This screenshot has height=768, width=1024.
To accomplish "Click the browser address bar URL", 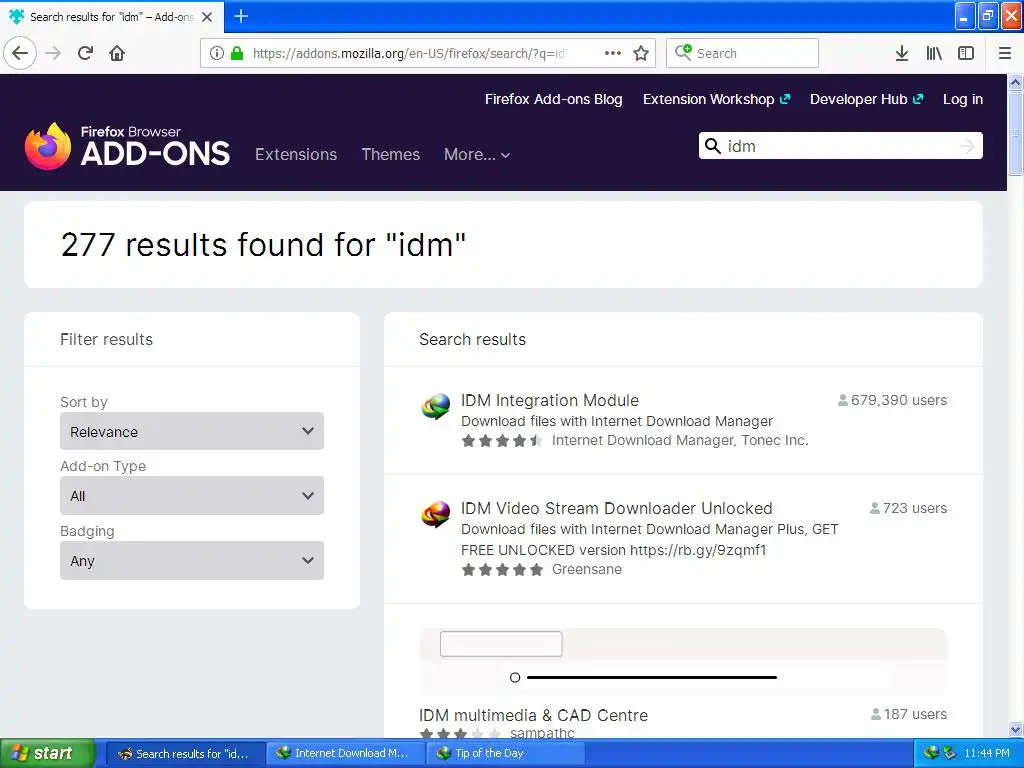I will [x=408, y=53].
